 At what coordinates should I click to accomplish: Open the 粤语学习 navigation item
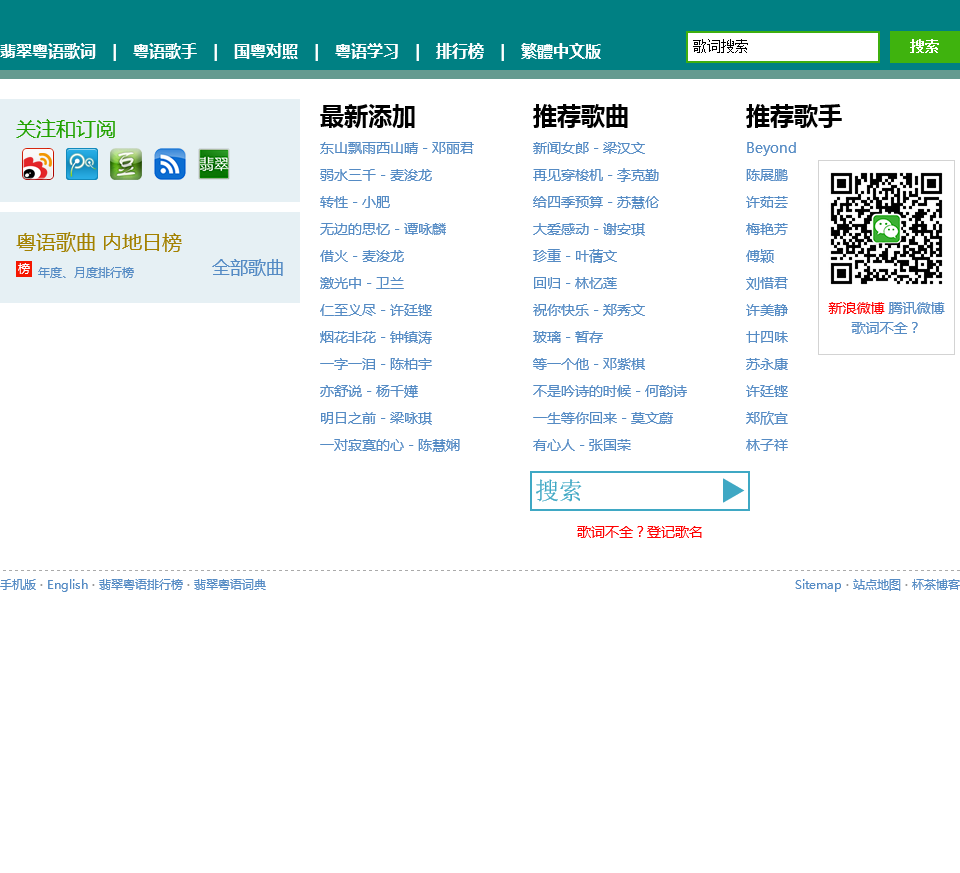pyautogui.click(x=367, y=51)
